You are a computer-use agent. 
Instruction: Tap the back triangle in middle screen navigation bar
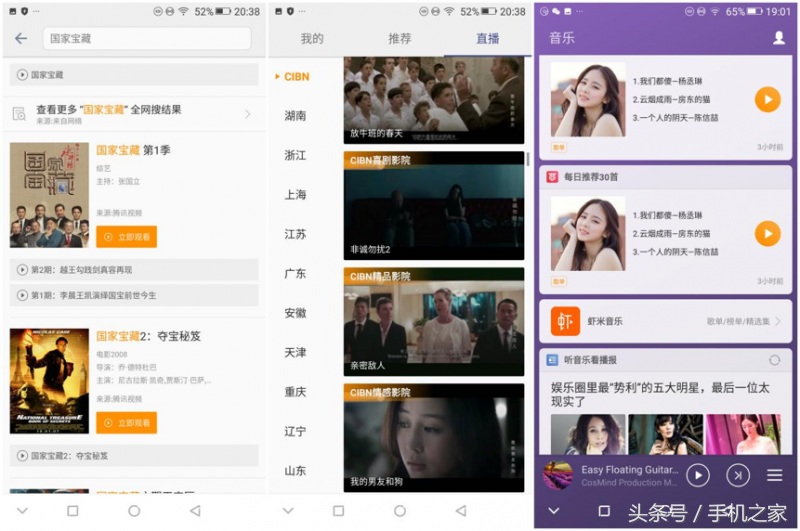pos(461,511)
